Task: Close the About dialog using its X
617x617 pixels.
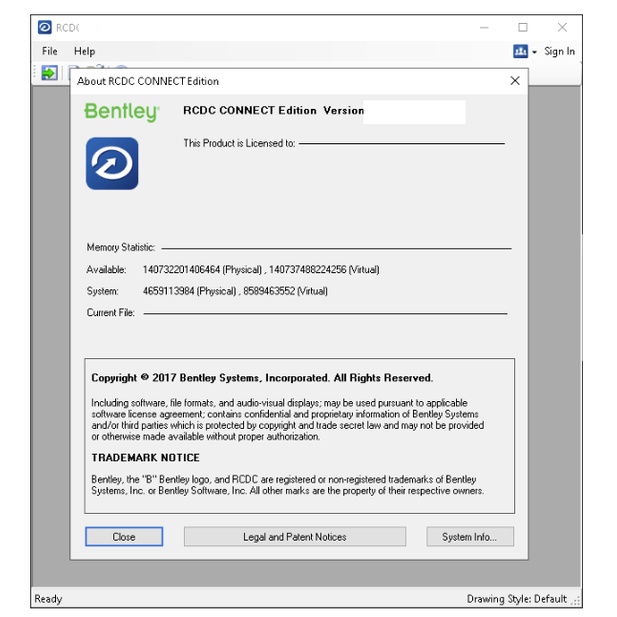Action: click(515, 81)
